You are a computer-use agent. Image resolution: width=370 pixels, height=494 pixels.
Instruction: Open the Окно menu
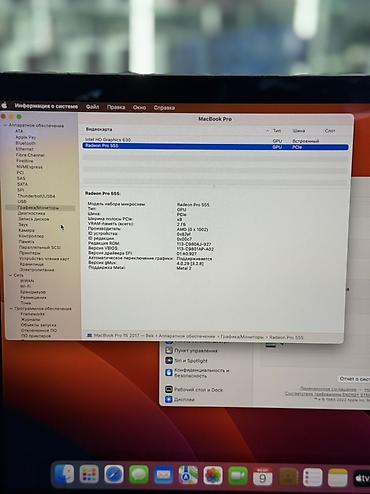point(139,107)
